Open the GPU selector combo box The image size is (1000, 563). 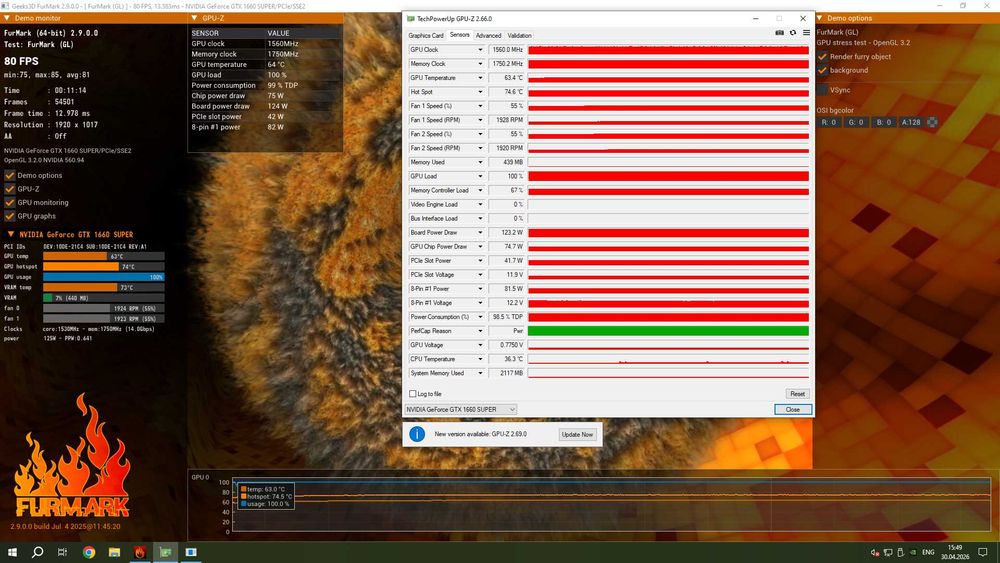click(x=460, y=409)
